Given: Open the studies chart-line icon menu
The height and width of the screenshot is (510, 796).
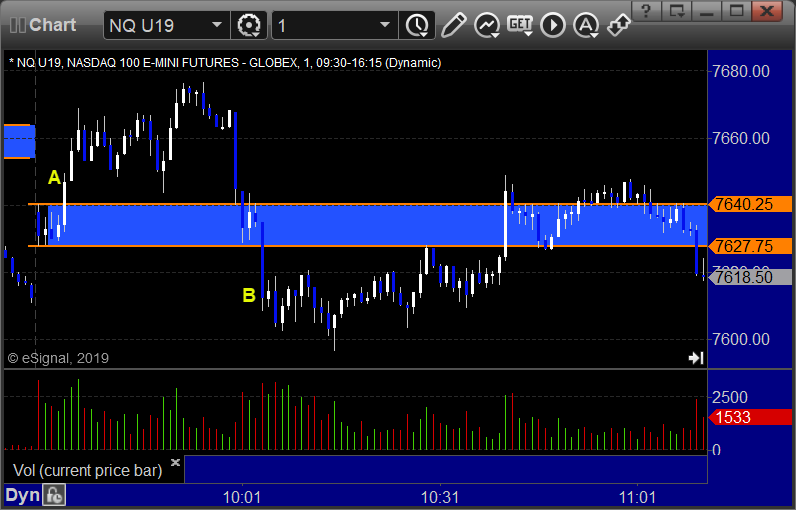Looking at the screenshot, I should click(487, 25).
